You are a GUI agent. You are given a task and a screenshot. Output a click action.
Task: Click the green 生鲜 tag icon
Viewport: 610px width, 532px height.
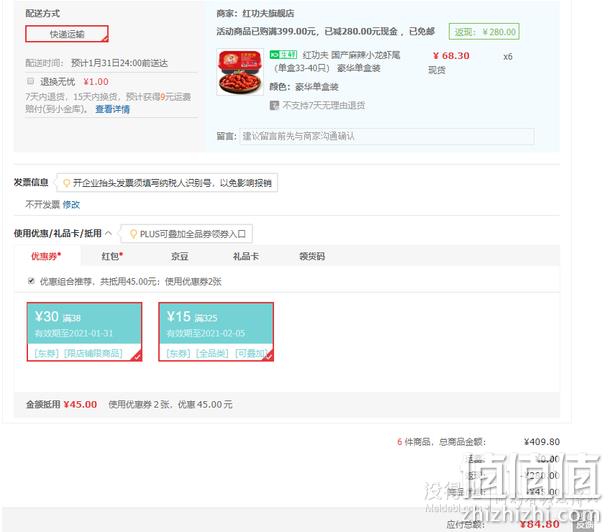[283, 54]
